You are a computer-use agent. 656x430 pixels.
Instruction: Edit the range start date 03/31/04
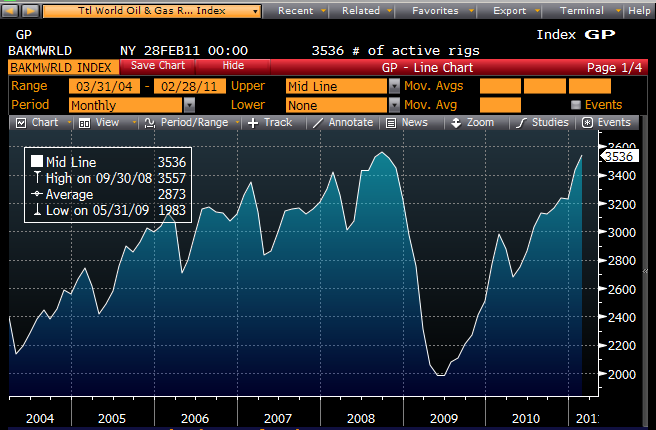[104, 86]
